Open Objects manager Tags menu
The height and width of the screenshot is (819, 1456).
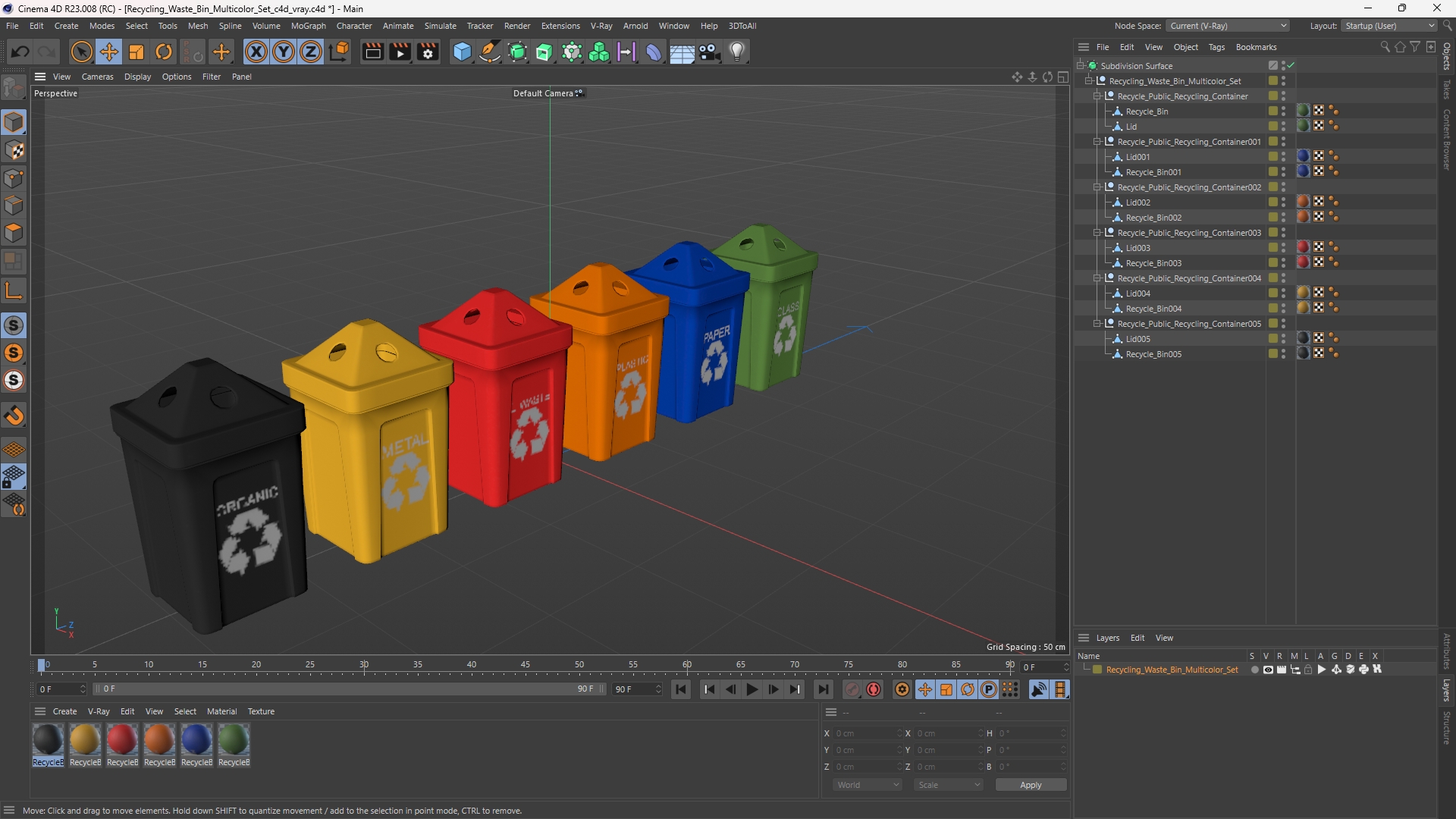tap(1216, 47)
